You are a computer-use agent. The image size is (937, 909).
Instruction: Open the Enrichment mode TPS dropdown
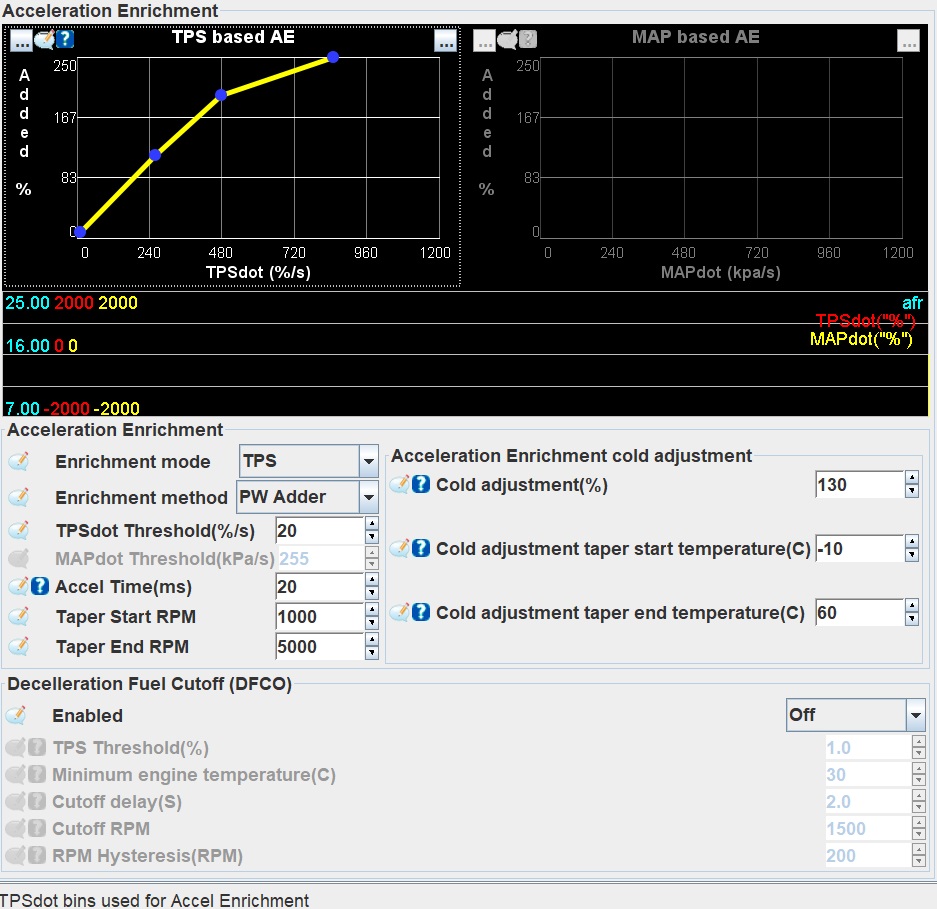coord(308,461)
